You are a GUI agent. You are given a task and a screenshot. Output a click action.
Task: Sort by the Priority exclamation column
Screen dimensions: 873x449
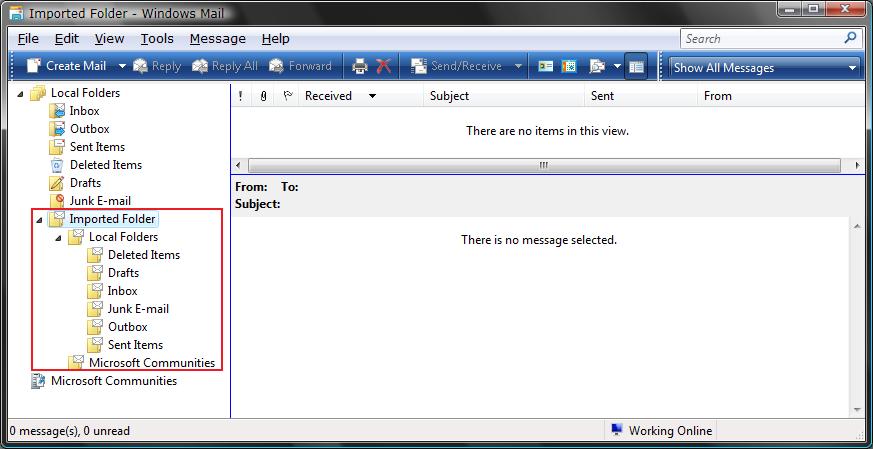[x=241, y=96]
